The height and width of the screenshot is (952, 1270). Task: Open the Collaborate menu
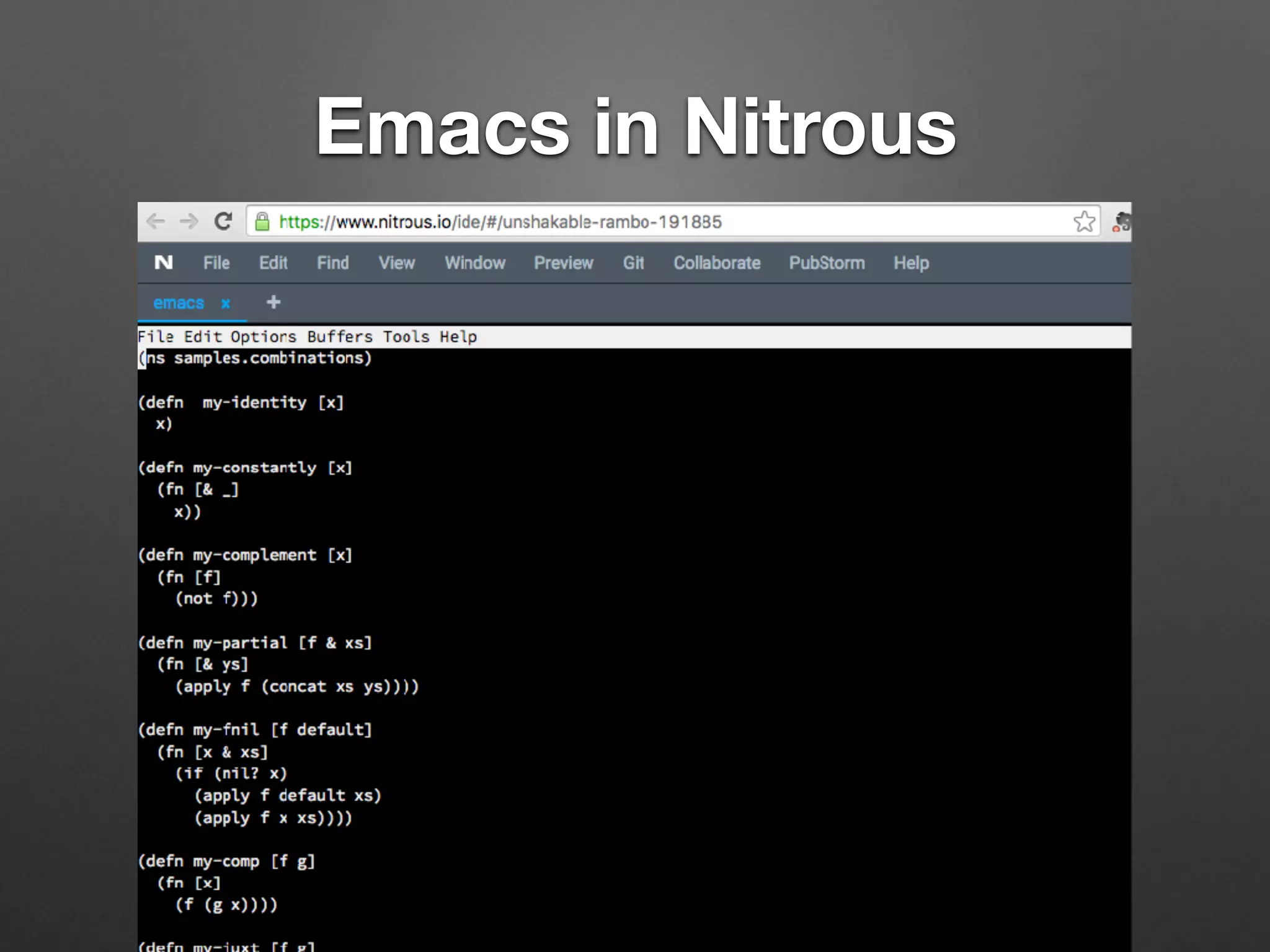tap(717, 263)
